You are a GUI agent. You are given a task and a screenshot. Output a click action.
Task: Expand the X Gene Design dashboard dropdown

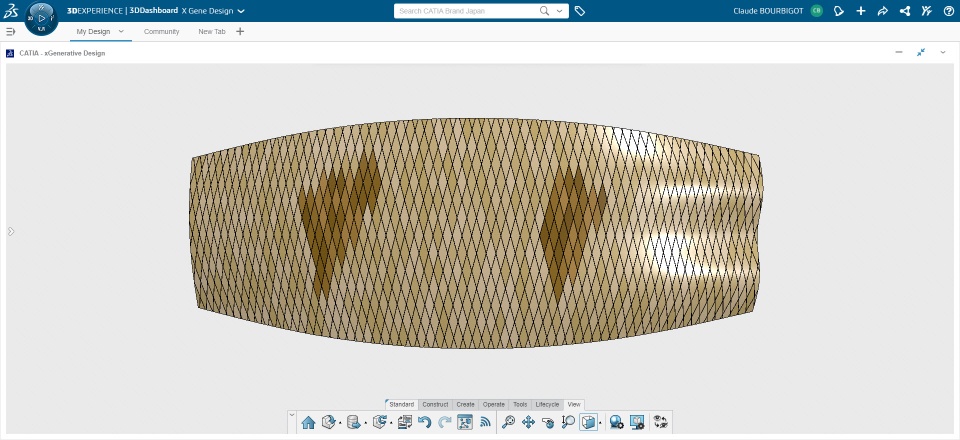pos(241,11)
